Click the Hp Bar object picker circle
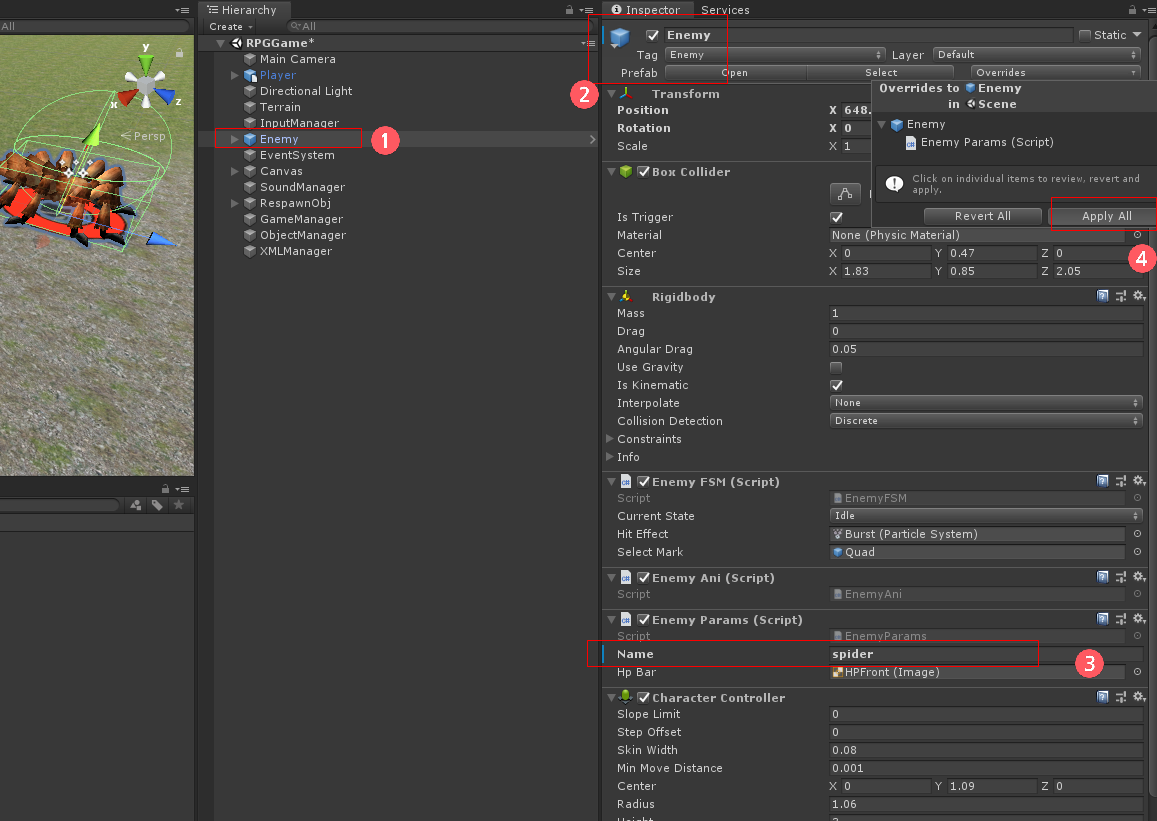This screenshot has width=1157, height=821. 1137,672
